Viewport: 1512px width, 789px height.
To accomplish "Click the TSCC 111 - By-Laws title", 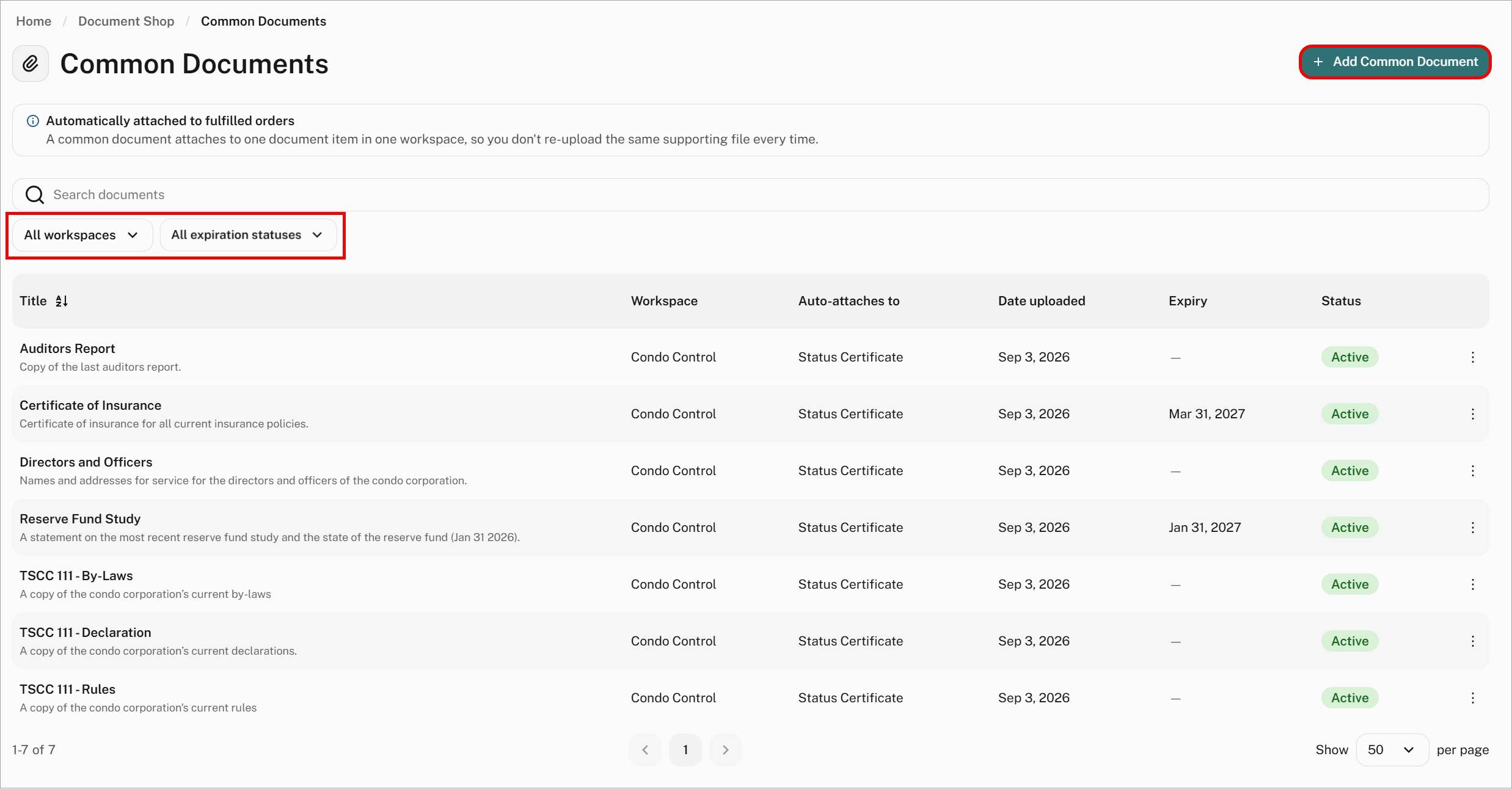I will (76, 576).
